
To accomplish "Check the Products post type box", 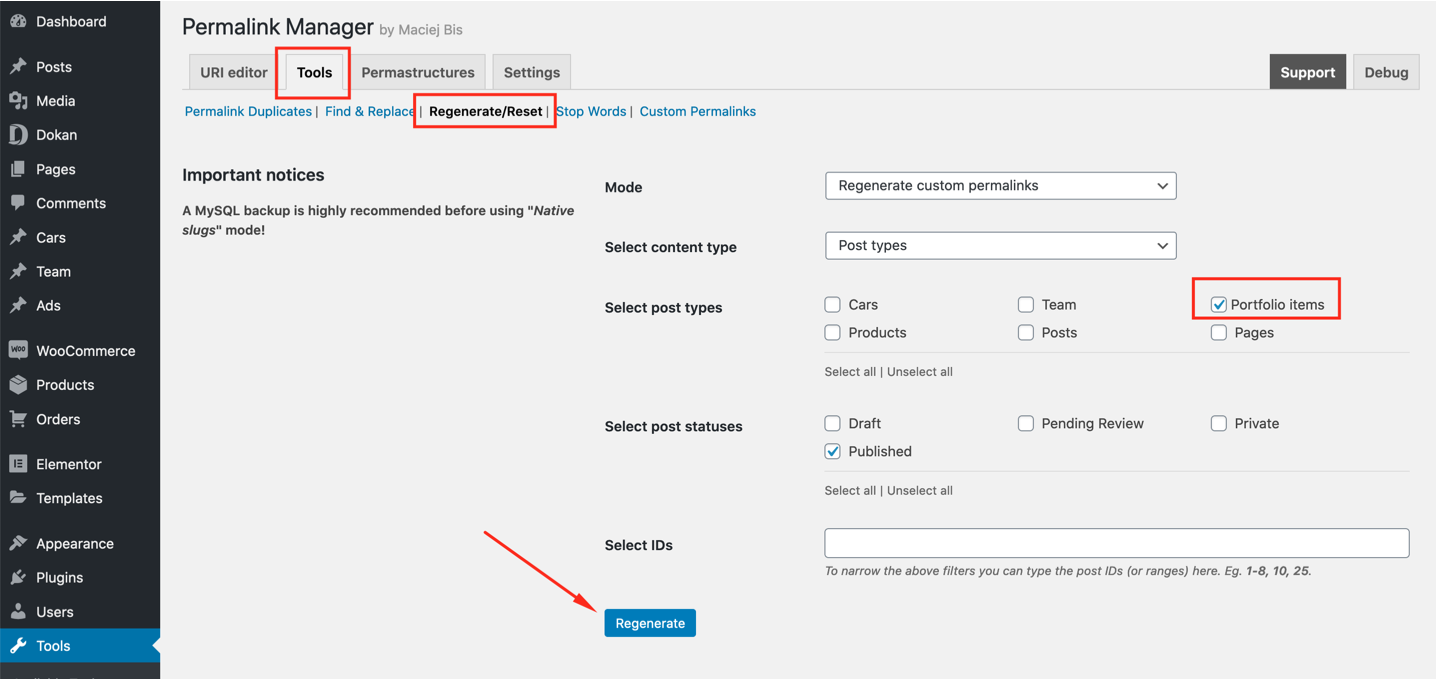I will (832, 333).
